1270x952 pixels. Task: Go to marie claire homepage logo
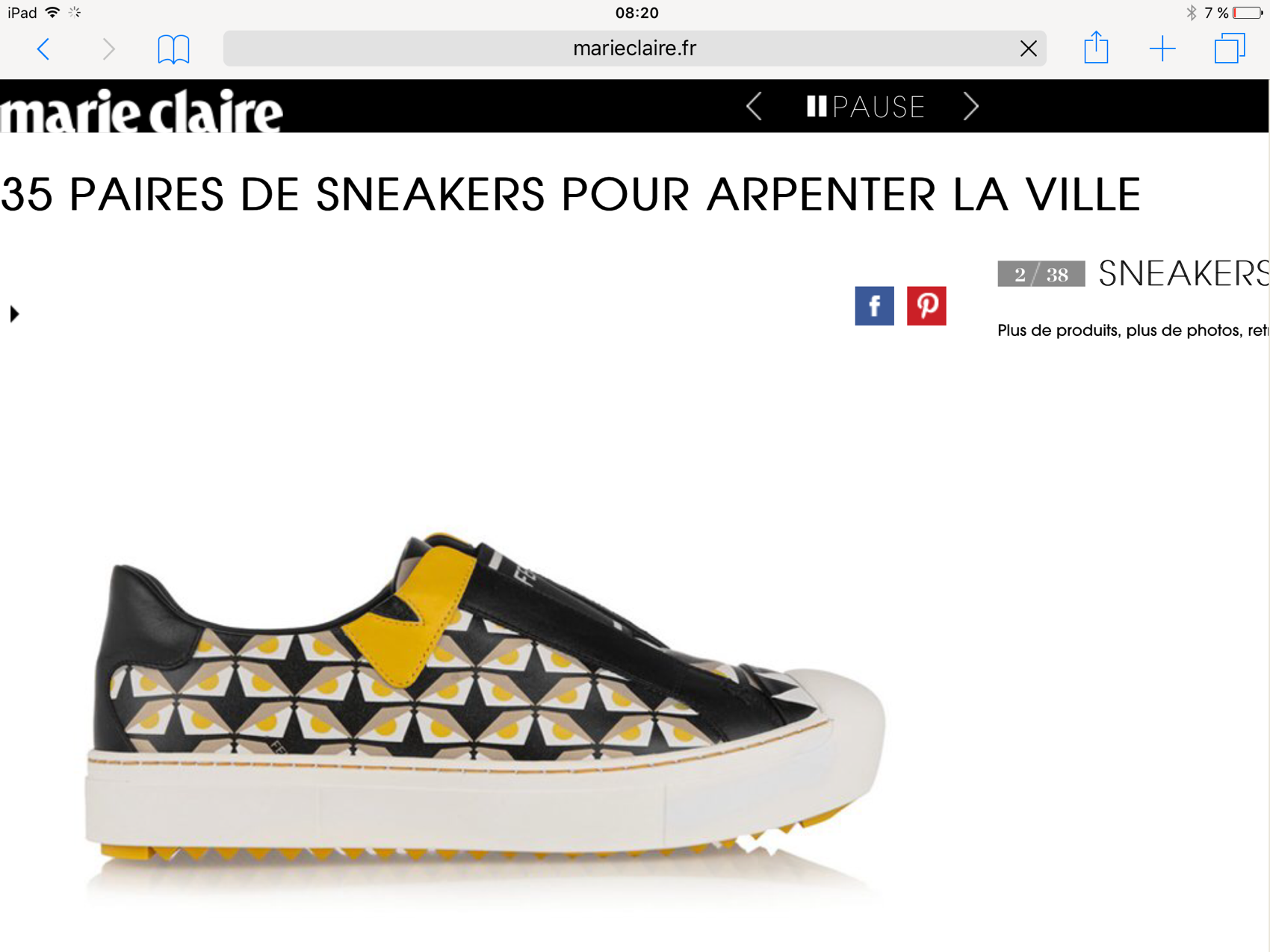[141, 111]
